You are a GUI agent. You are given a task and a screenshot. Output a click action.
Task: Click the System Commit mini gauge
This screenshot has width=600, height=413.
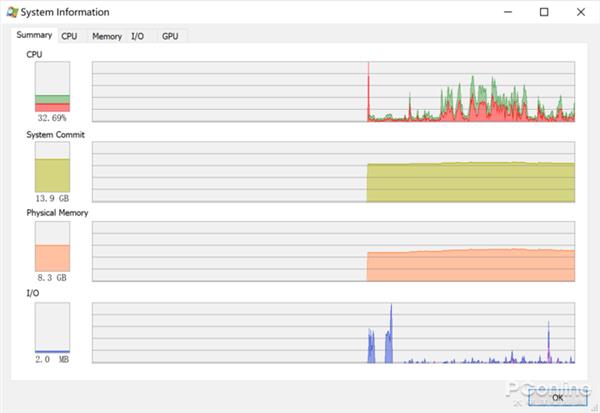[52, 167]
